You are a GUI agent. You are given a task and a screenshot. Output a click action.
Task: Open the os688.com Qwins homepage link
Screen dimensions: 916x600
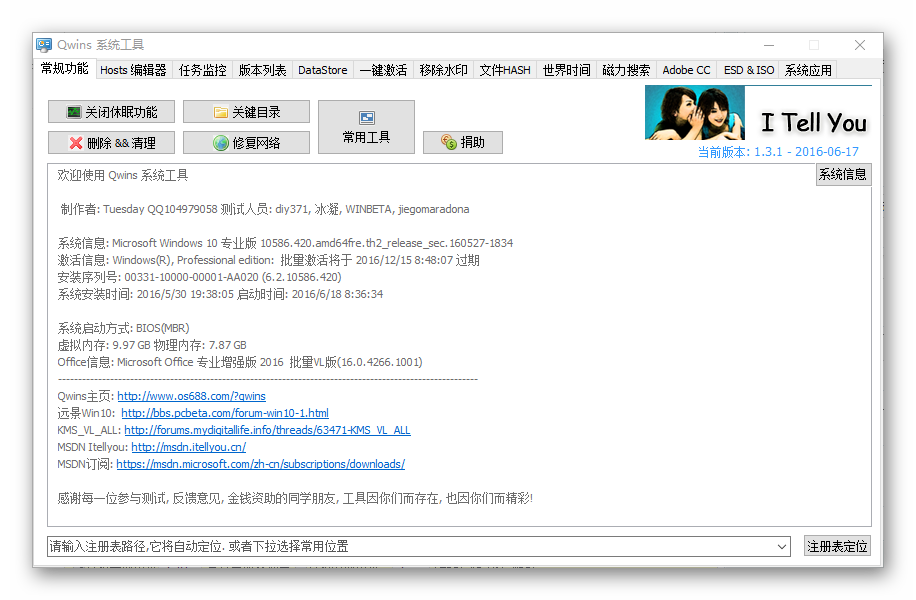192,396
